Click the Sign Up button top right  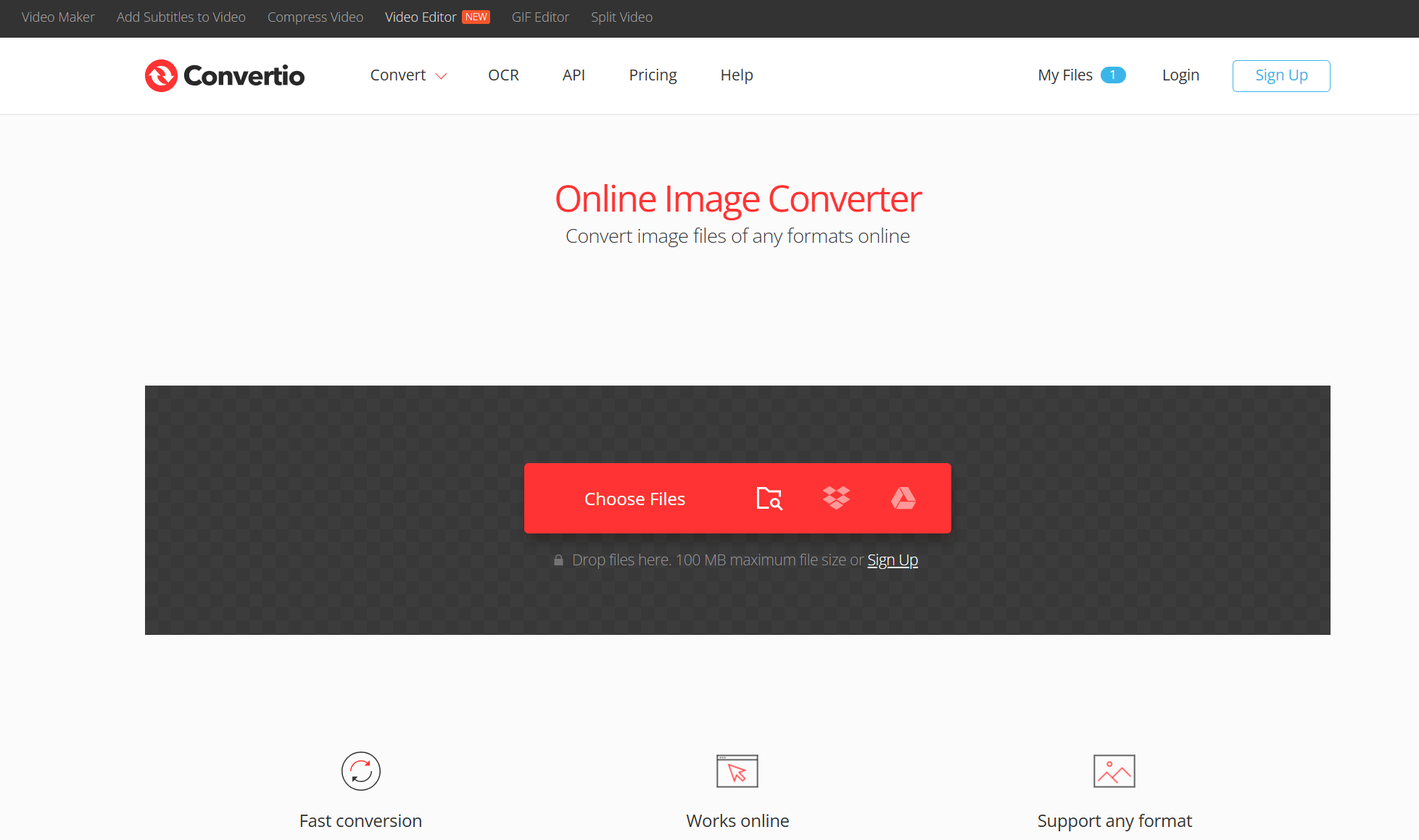tap(1282, 75)
